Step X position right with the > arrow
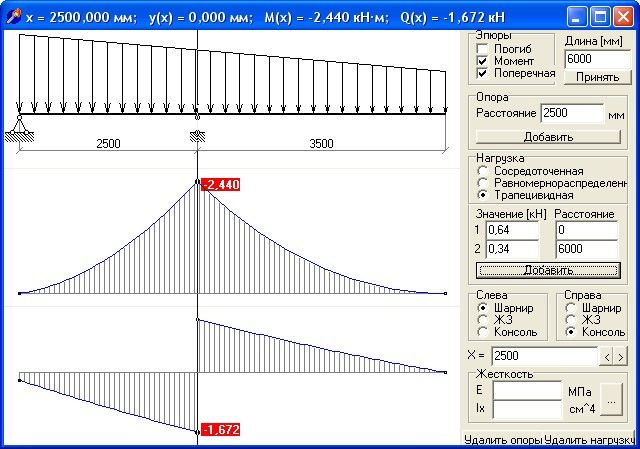Image resolution: width=640 pixels, height=449 pixels. click(620, 357)
